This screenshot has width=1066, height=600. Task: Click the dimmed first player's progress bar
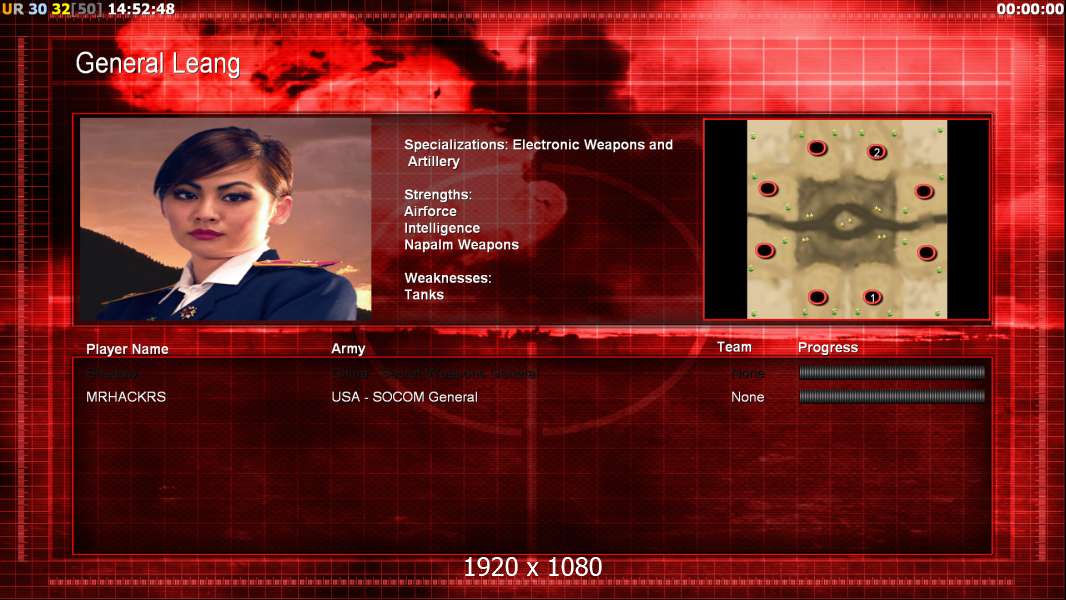pos(892,372)
